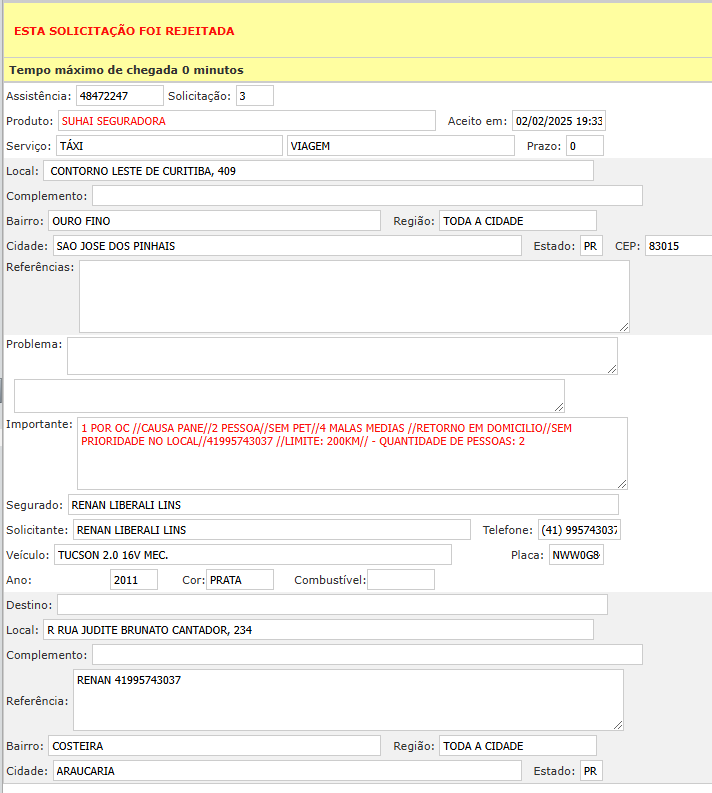Click the Serviço field containing TÁXI
Viewport: 712px width, 793px height.
click(x=168, y=146)
